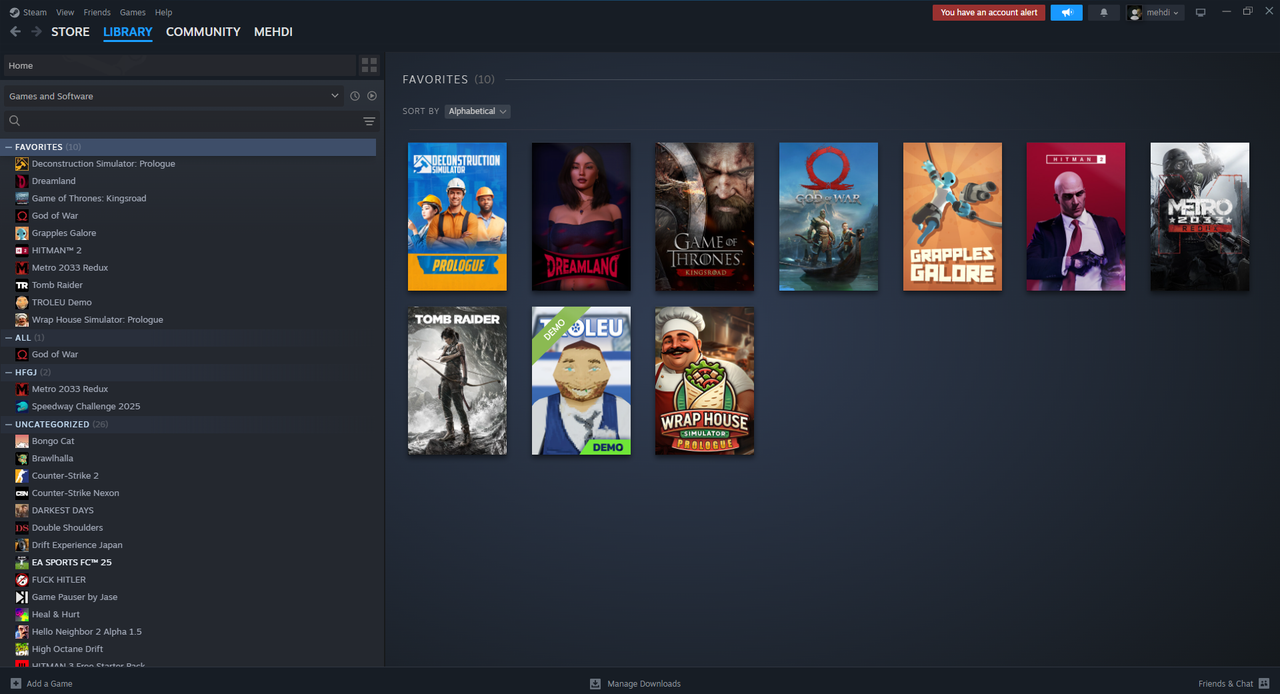Click the Home button in sidebar
Viewport: 1280px width, 694px height.
tap(179, 65)
